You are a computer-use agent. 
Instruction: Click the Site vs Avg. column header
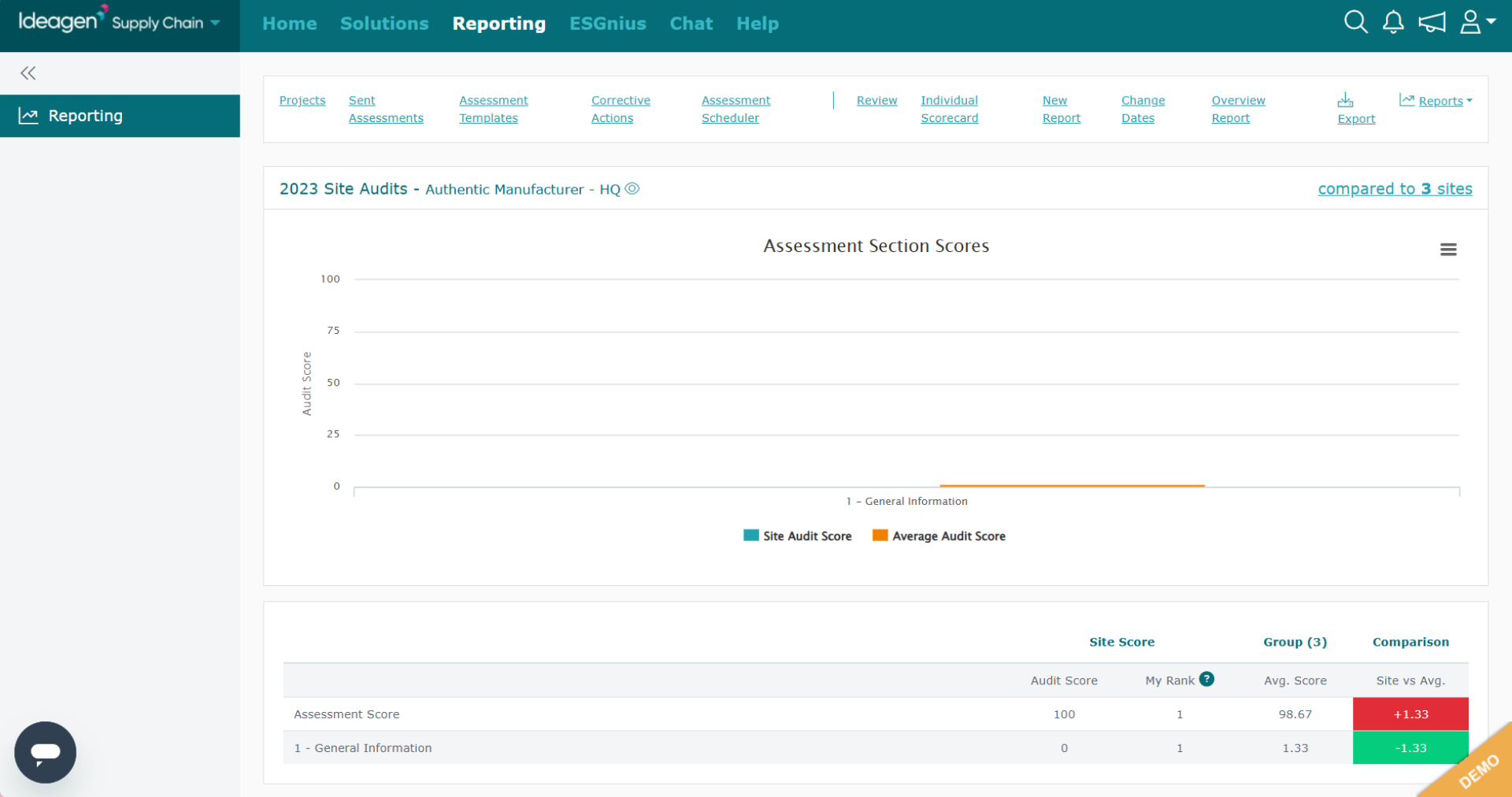click(1410, 680)
